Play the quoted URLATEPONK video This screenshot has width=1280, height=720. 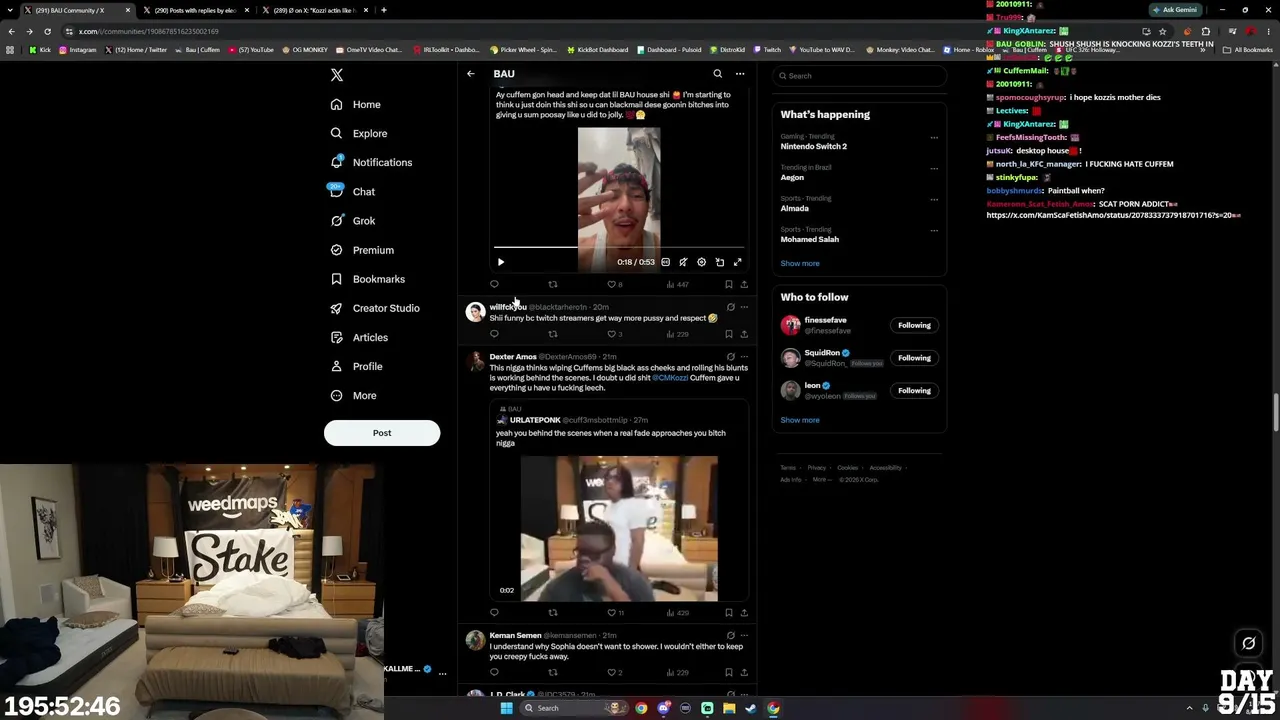tap(619, 528)
